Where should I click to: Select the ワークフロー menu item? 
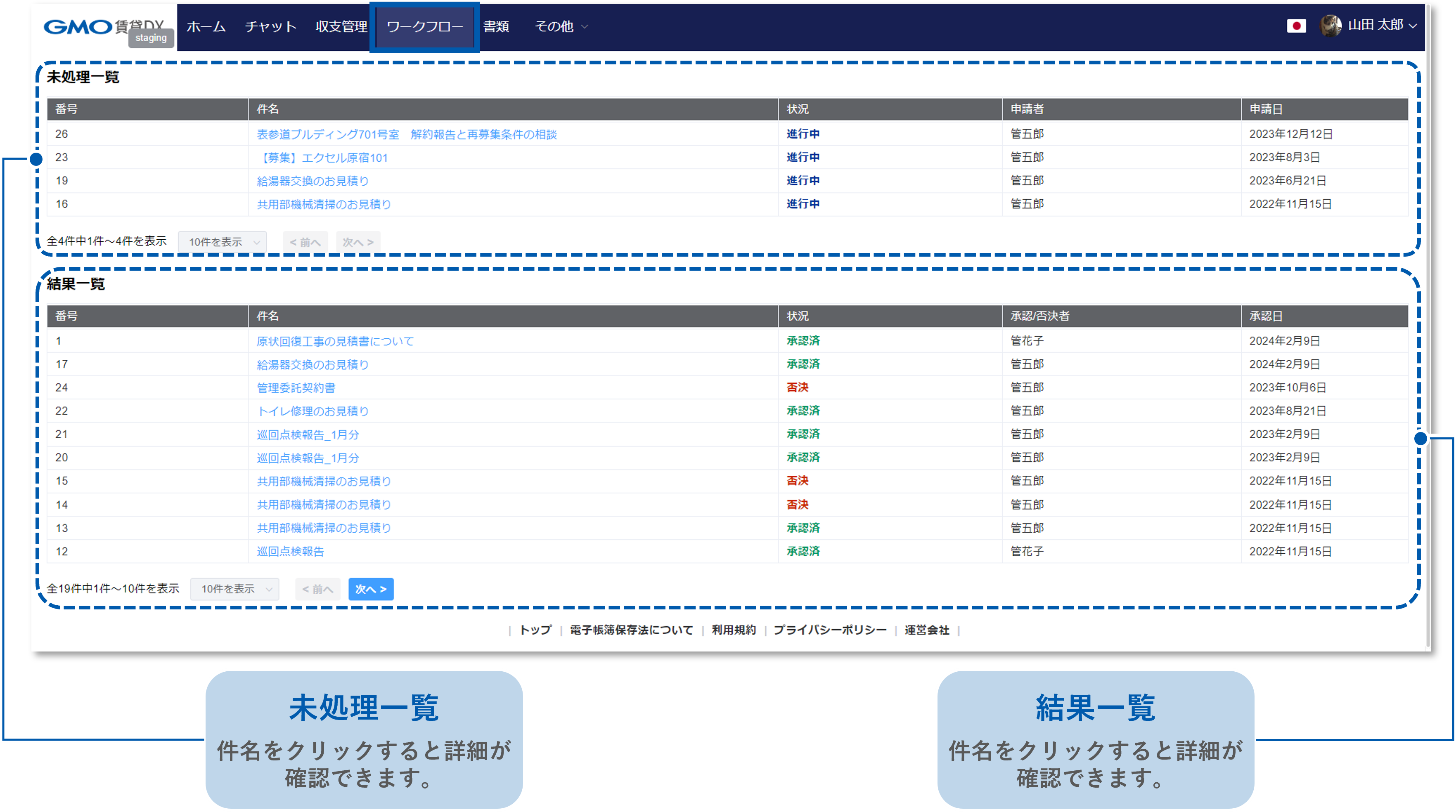click(x=424, y=26)
